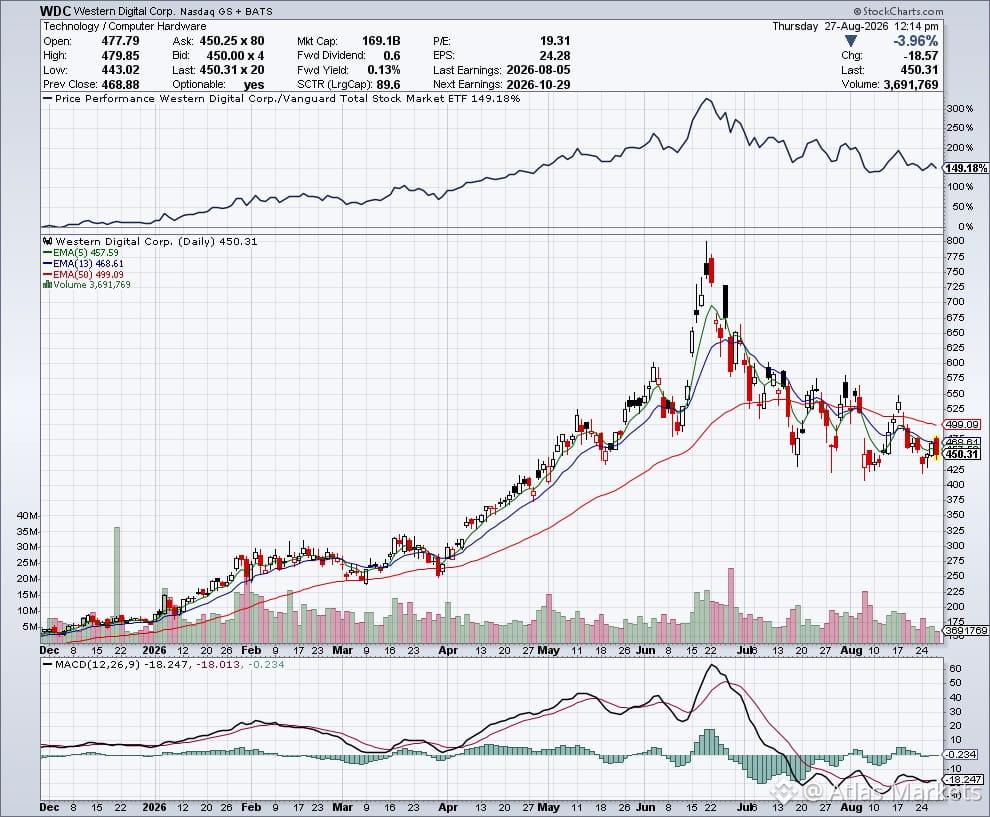Image resolution: width=990 pixels, height=817 pixels.
Task: Click the -0.234 histogram value tag on the MACD axis
Action: [961, 754]
